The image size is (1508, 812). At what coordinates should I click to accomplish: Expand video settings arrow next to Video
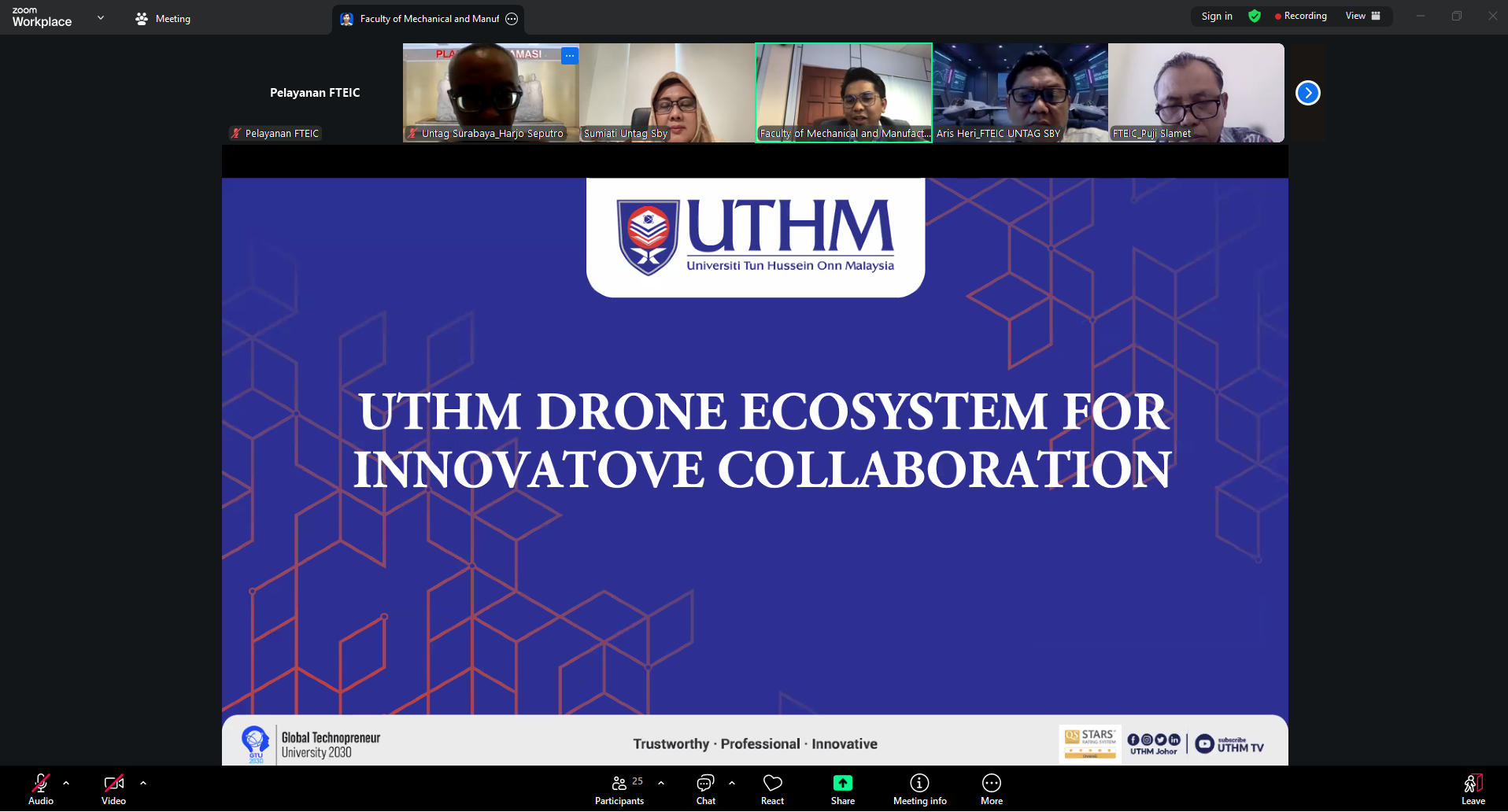[x=143, y=783]
